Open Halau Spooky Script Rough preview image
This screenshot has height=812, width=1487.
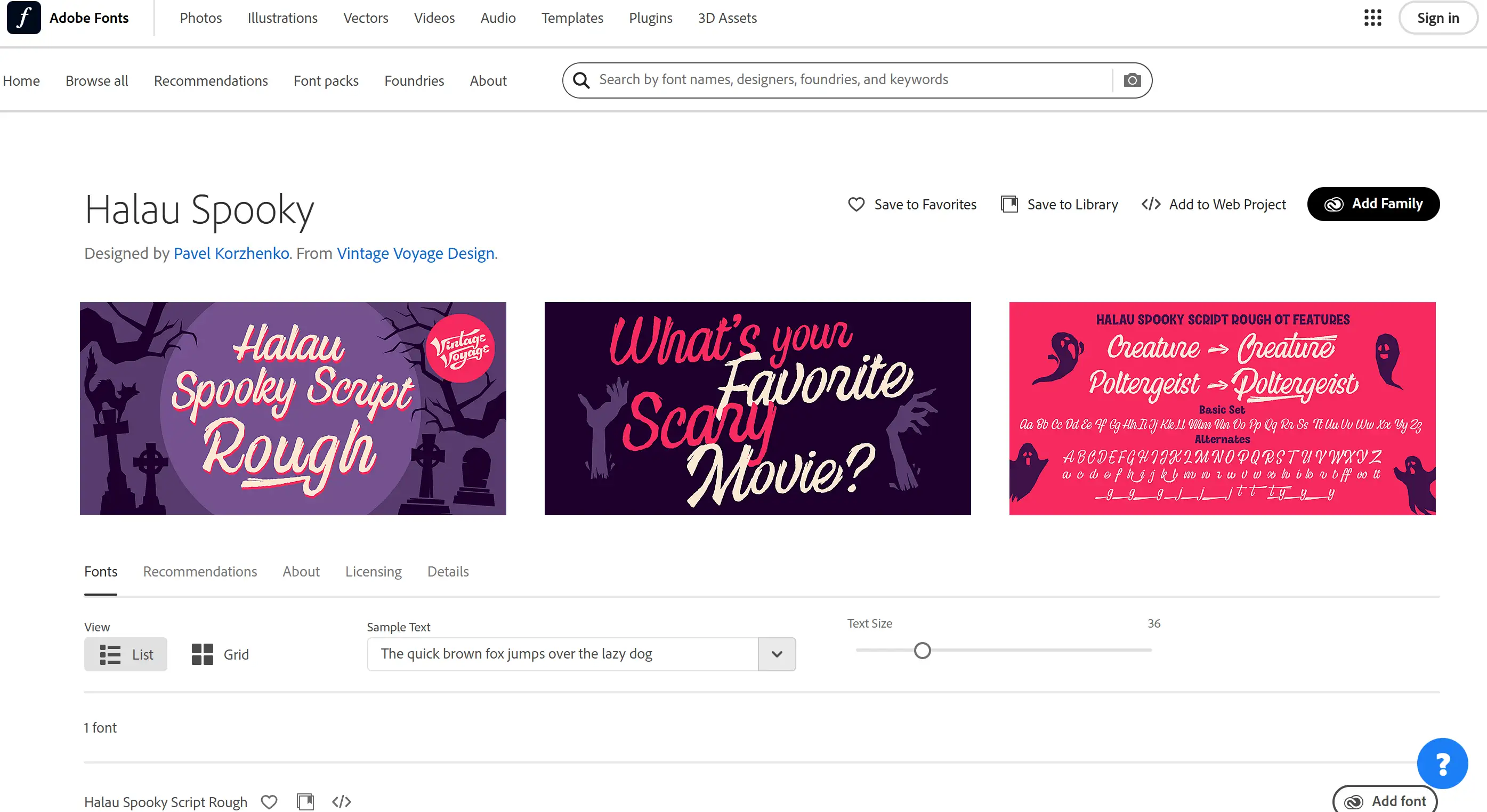pyautogui.click(x=293, y=409)
